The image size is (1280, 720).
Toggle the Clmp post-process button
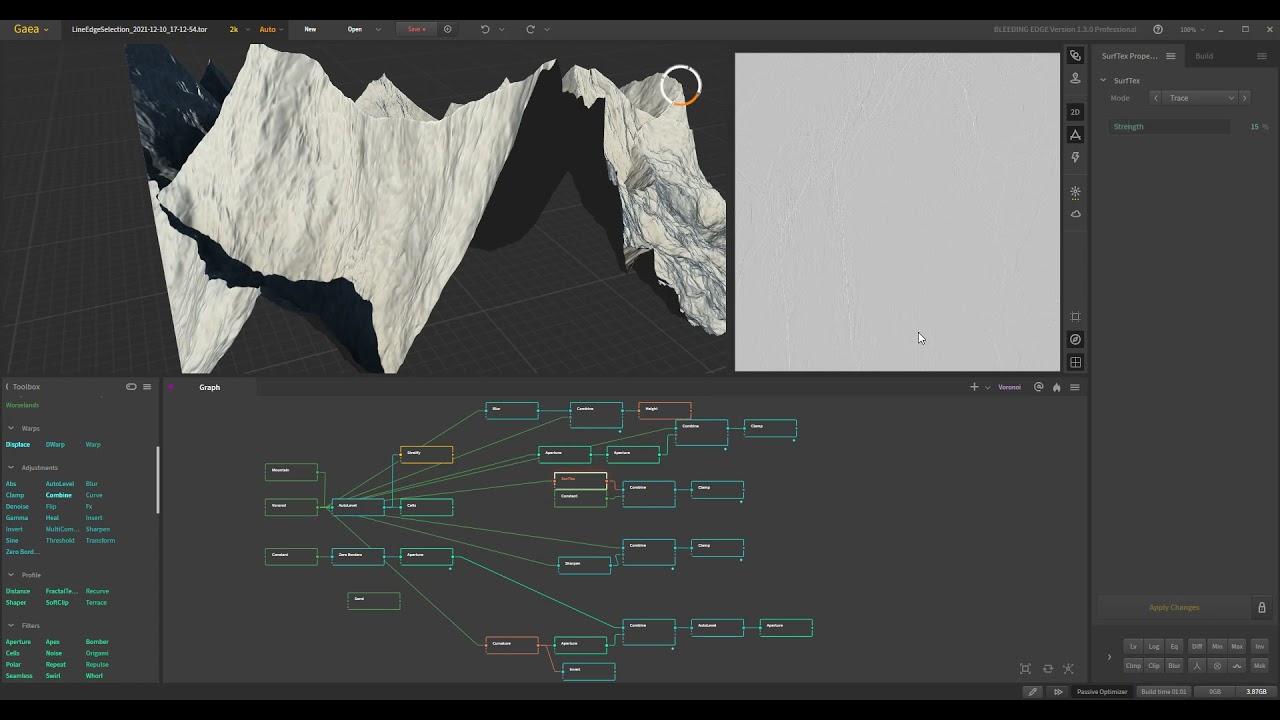click(x=1133, y=665)
